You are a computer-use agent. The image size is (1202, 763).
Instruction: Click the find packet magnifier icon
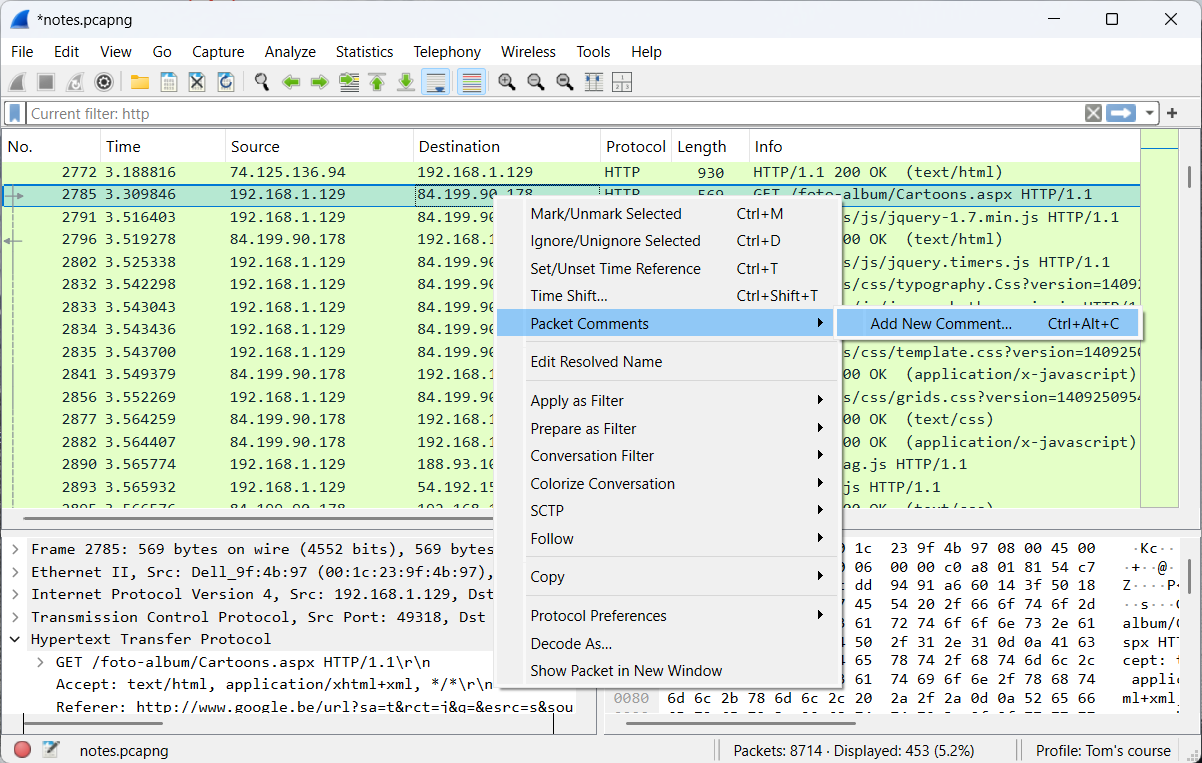(x=262, y=82)
